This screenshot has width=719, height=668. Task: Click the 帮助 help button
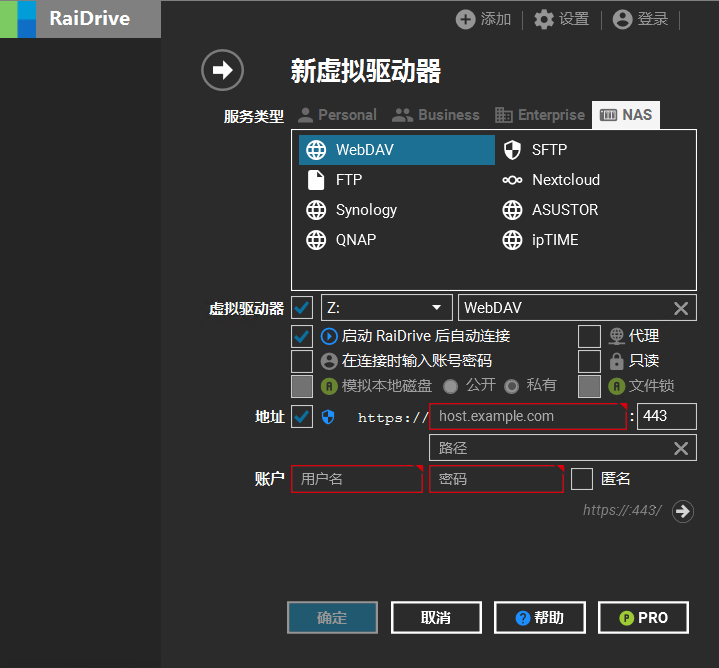(540, 618)
